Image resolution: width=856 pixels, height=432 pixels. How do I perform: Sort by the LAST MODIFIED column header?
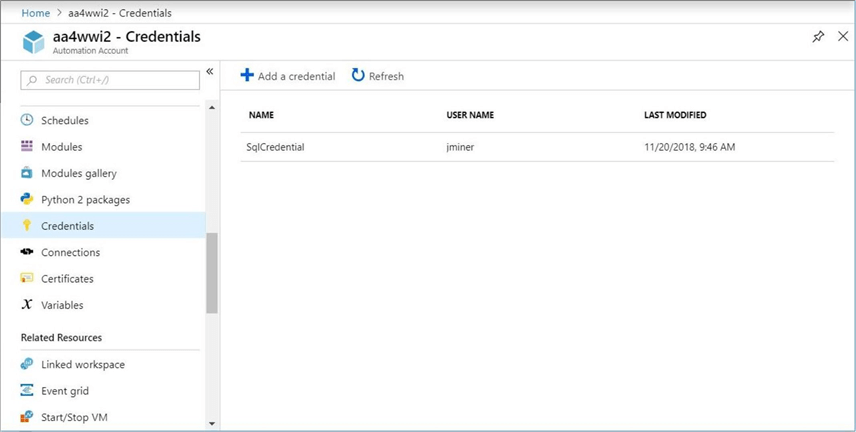click(x=675, y=115)
